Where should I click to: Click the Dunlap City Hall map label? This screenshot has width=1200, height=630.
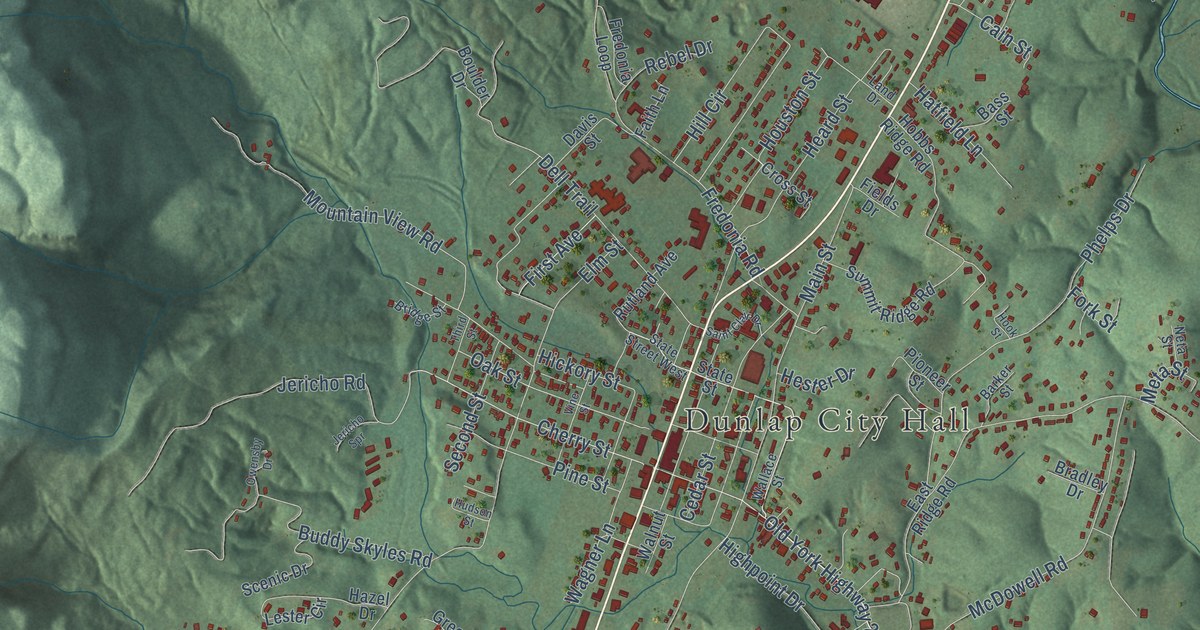[x=827, y=421]
